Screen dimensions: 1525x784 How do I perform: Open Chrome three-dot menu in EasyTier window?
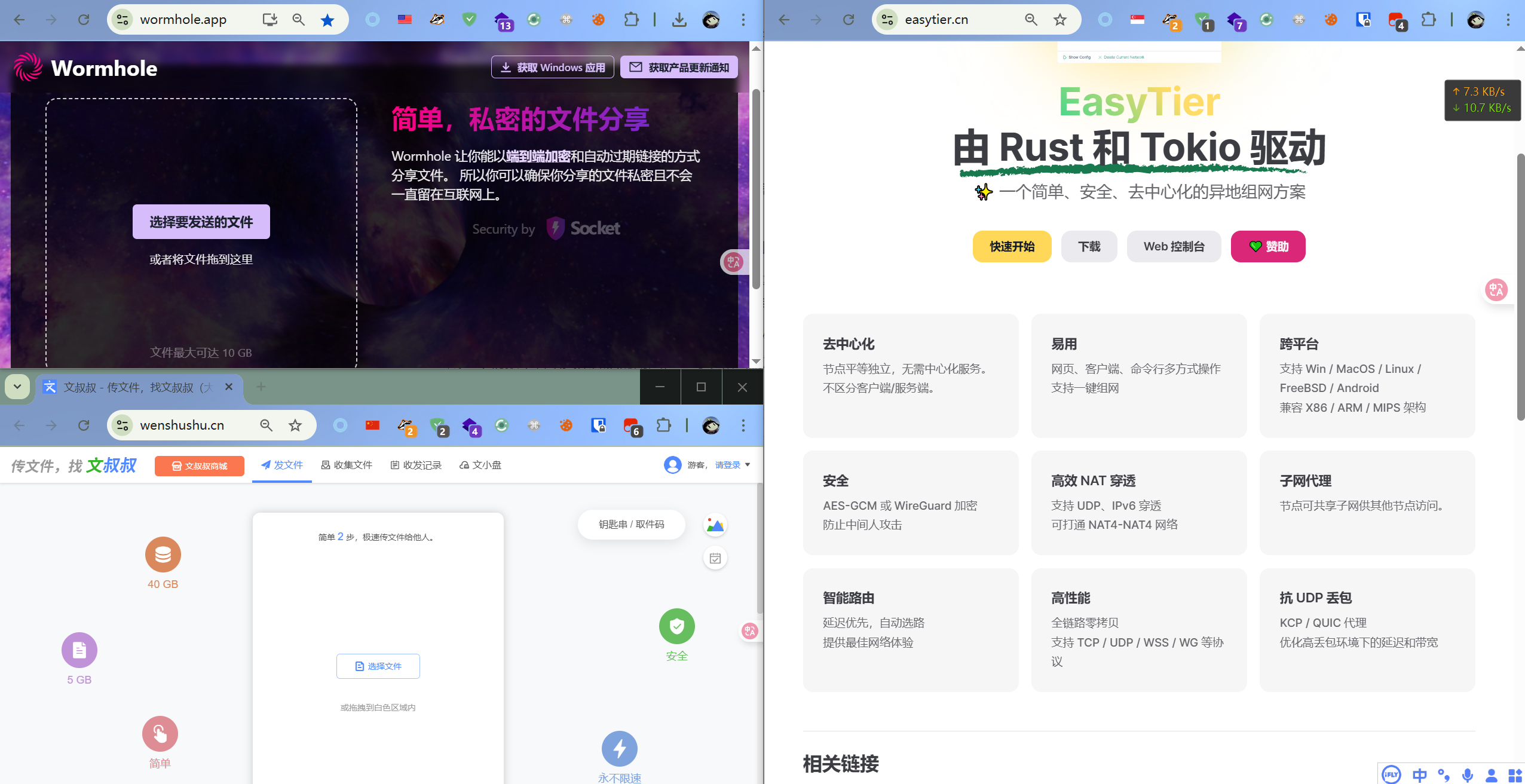[x=1508, y=20]
